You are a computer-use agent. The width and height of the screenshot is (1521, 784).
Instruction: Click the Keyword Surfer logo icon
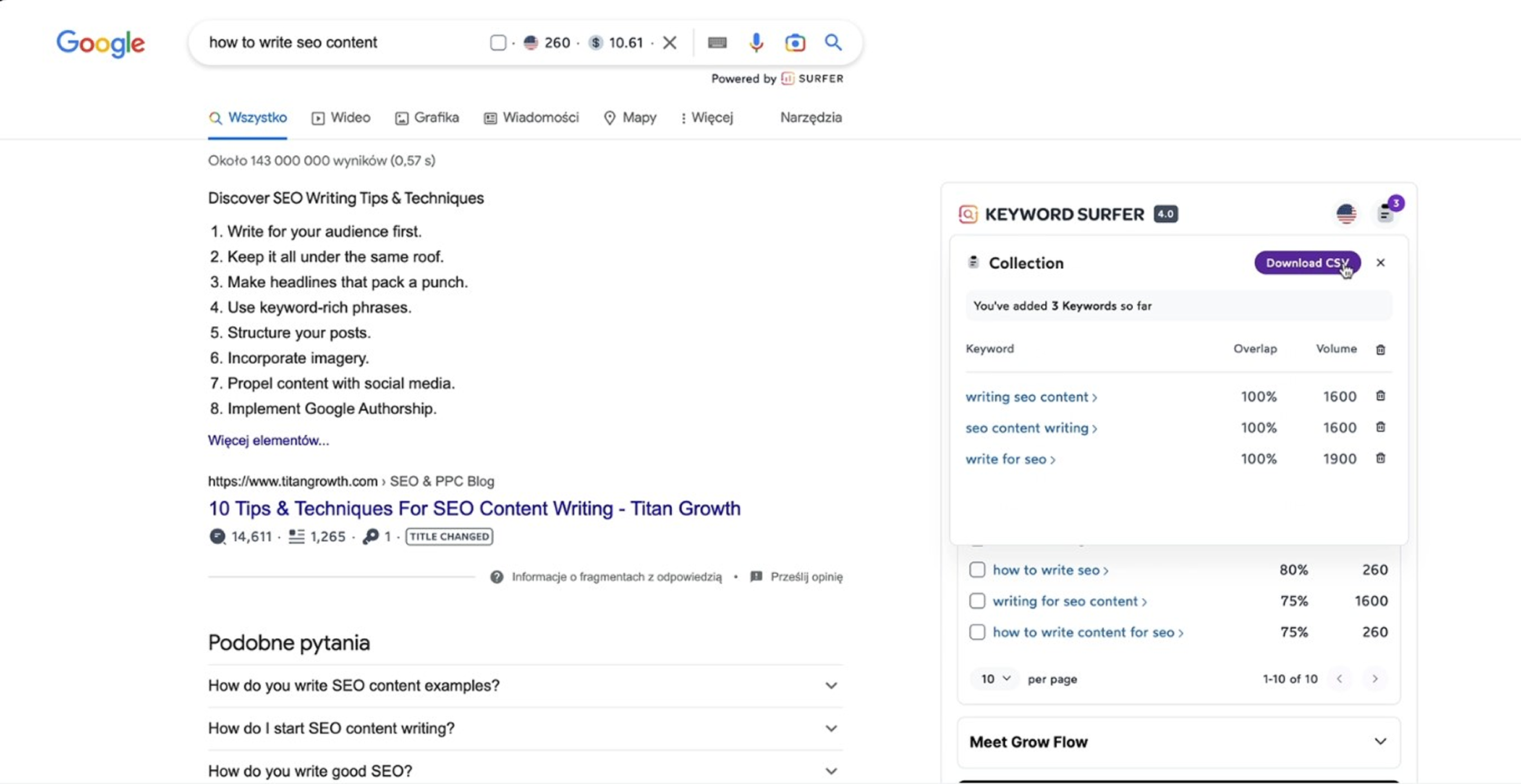pyautogui.click(x=968, y=214)
